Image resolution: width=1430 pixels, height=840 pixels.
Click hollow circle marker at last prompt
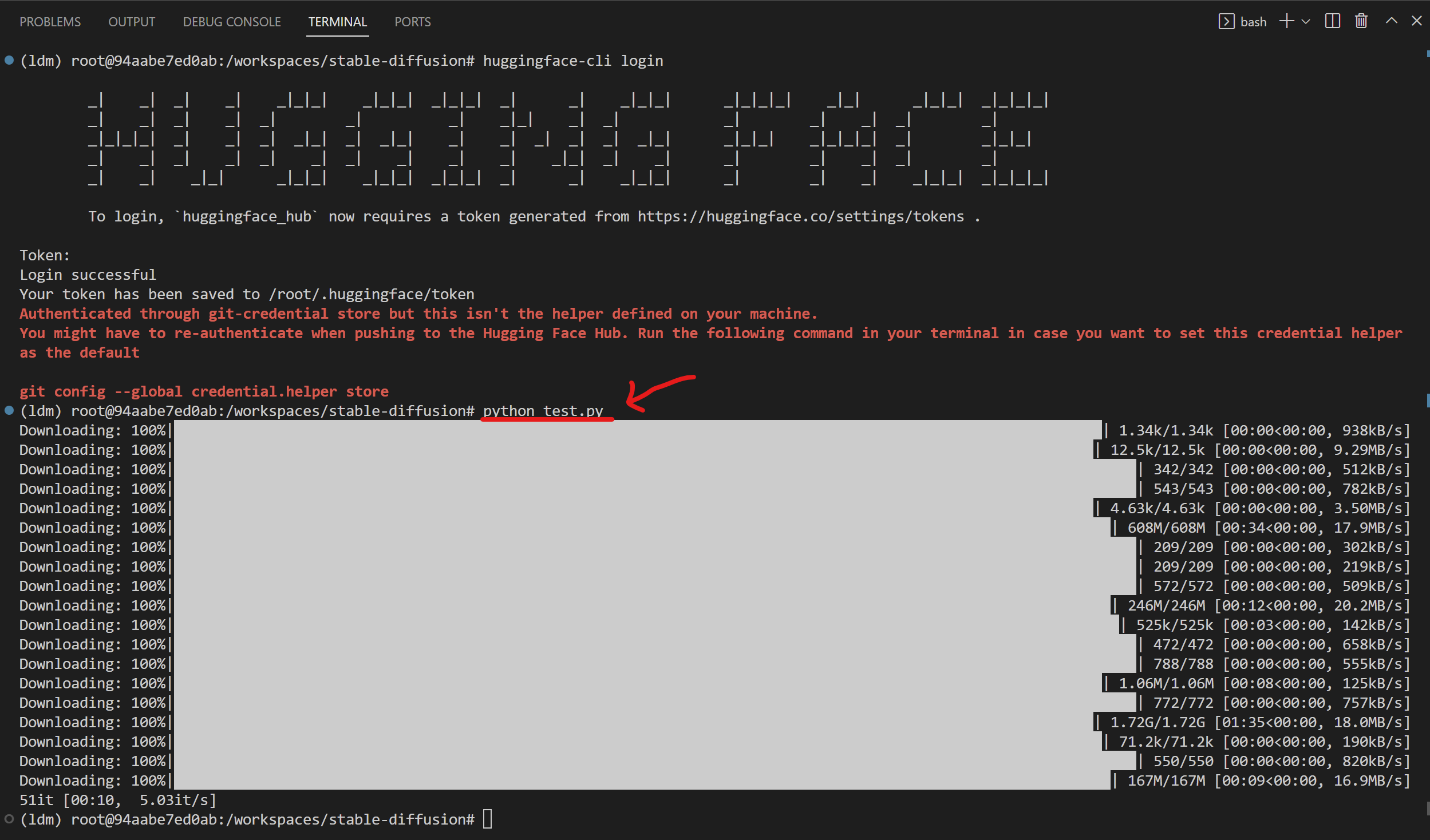(x=9, y=819)
